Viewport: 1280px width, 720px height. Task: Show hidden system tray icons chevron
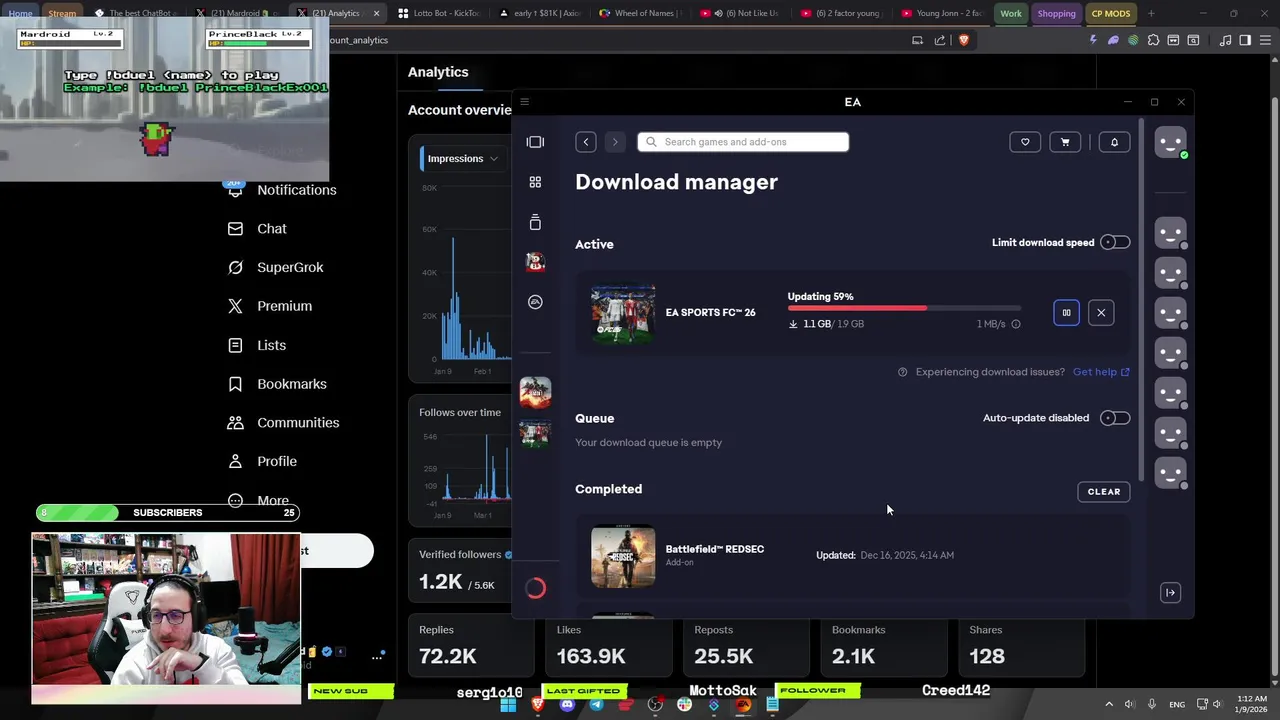1108,705
